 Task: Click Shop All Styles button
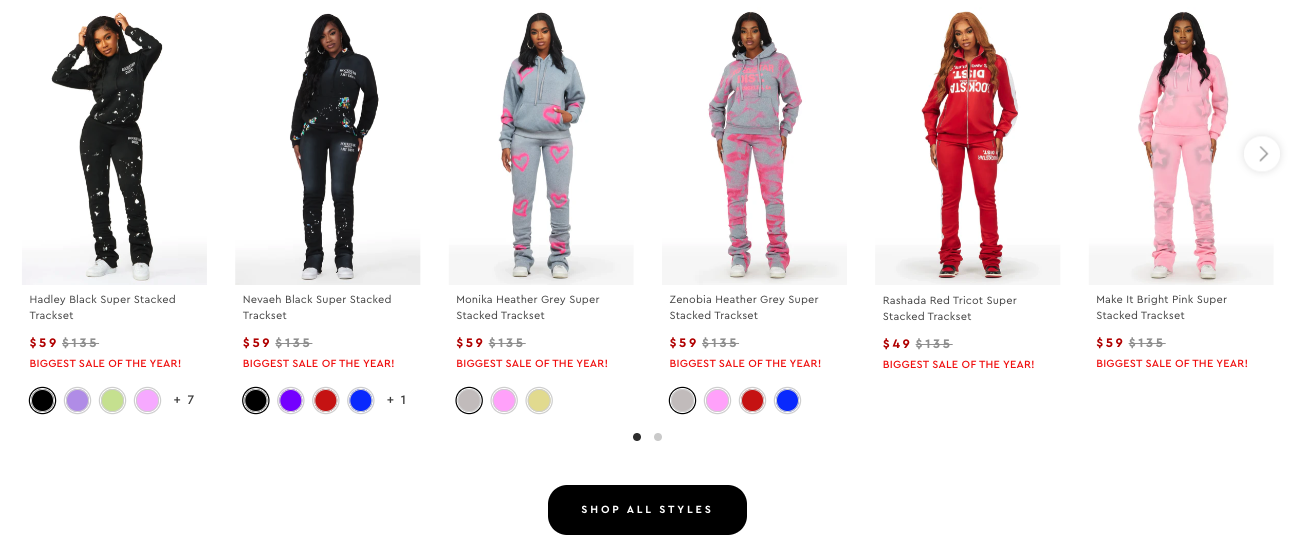coord(647,510)
